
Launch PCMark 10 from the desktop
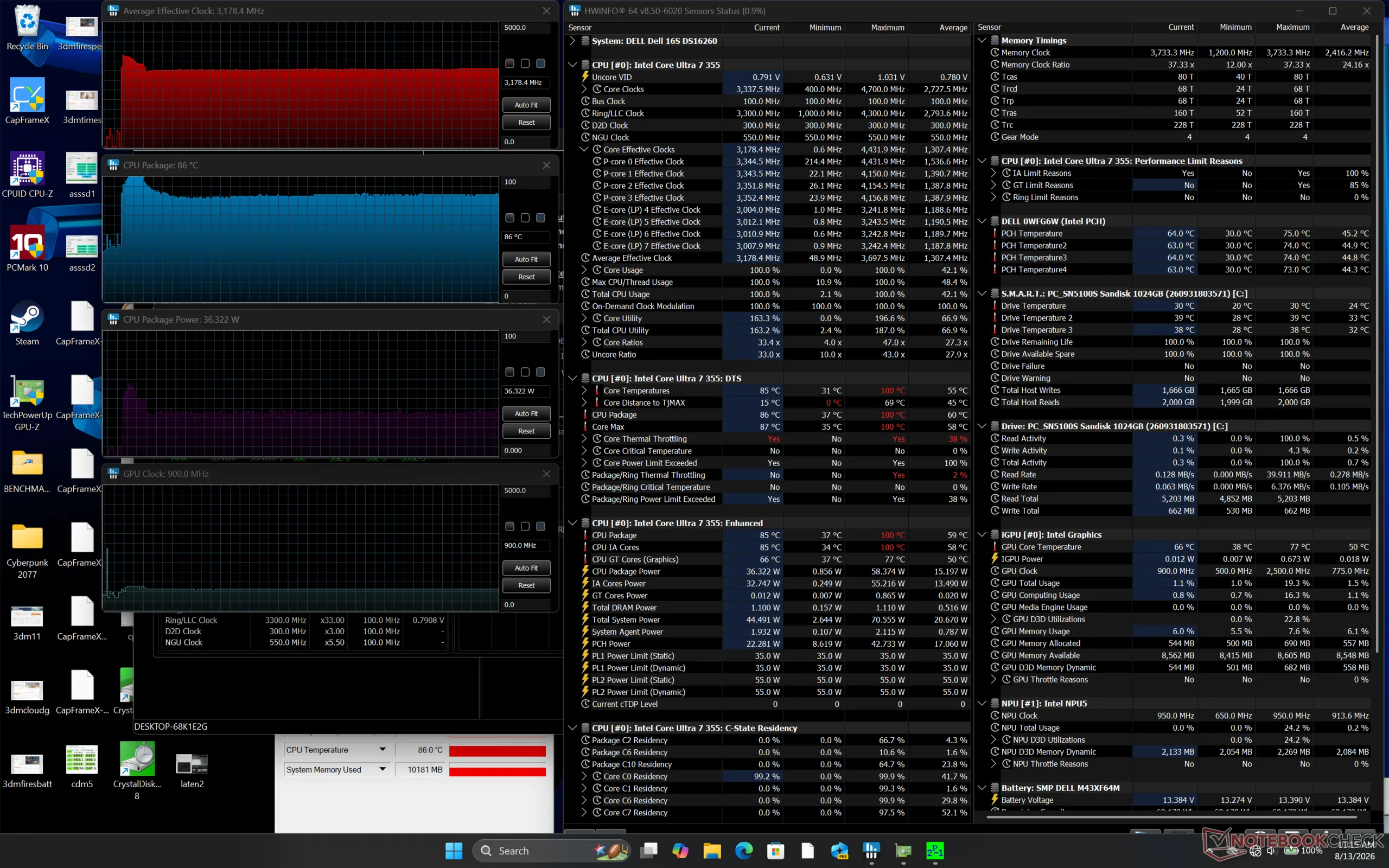click(x=27, y=248)
